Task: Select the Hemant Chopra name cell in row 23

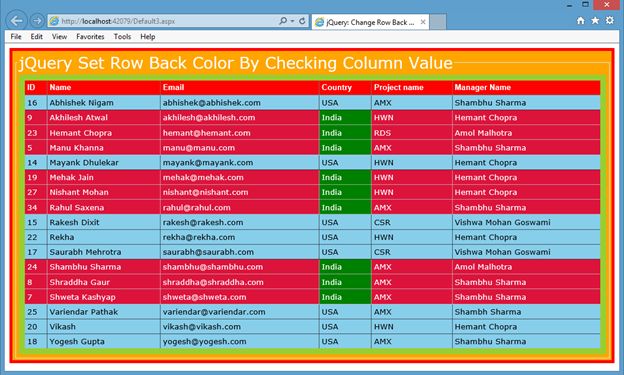Action: pyautogui.click(x=103, y=133)
